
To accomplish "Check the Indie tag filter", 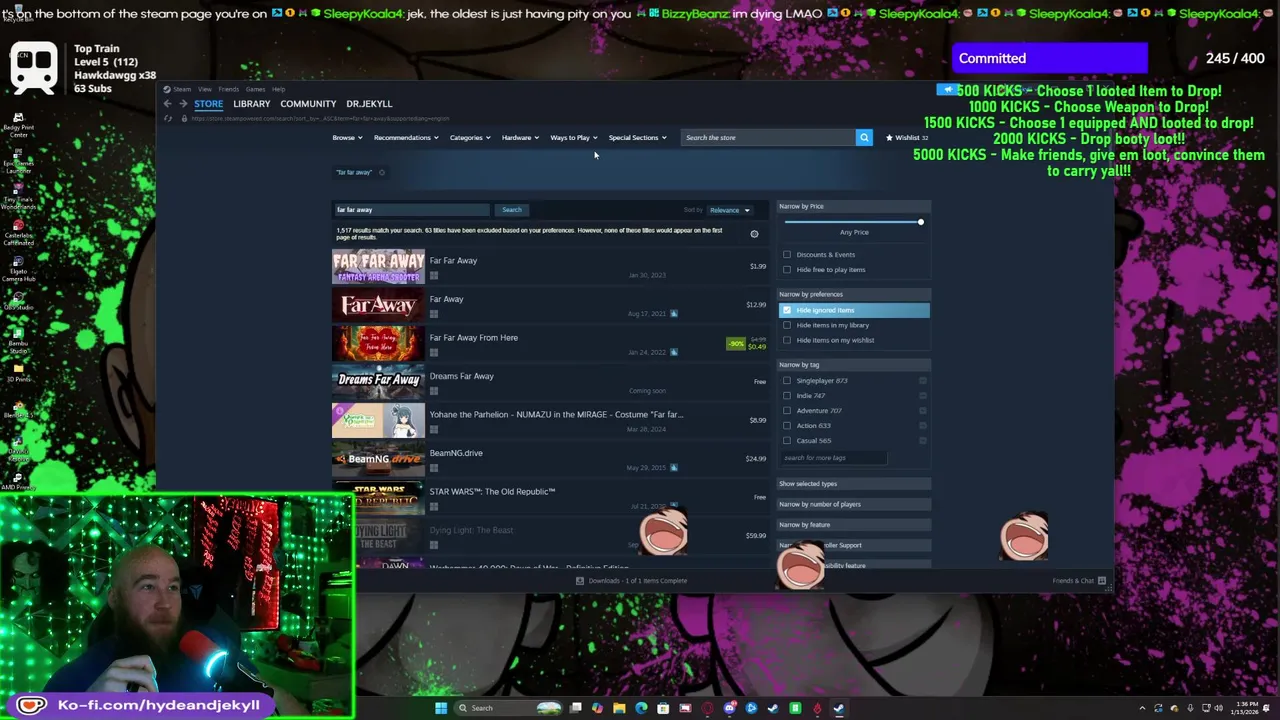I will click(x=787, y=396).
